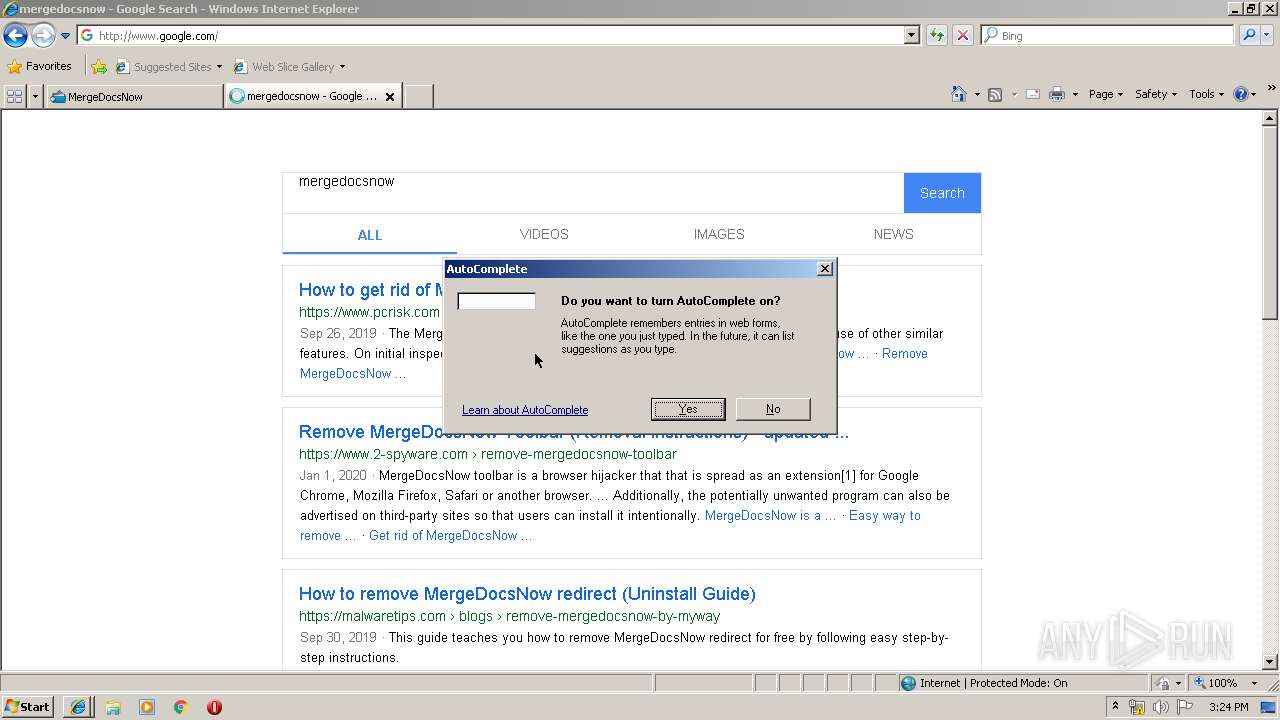Image resolution: width=1280 pixels, height=720 pixels.
Task: Click No in AutoComplete dialog
Action: (773, 409)
